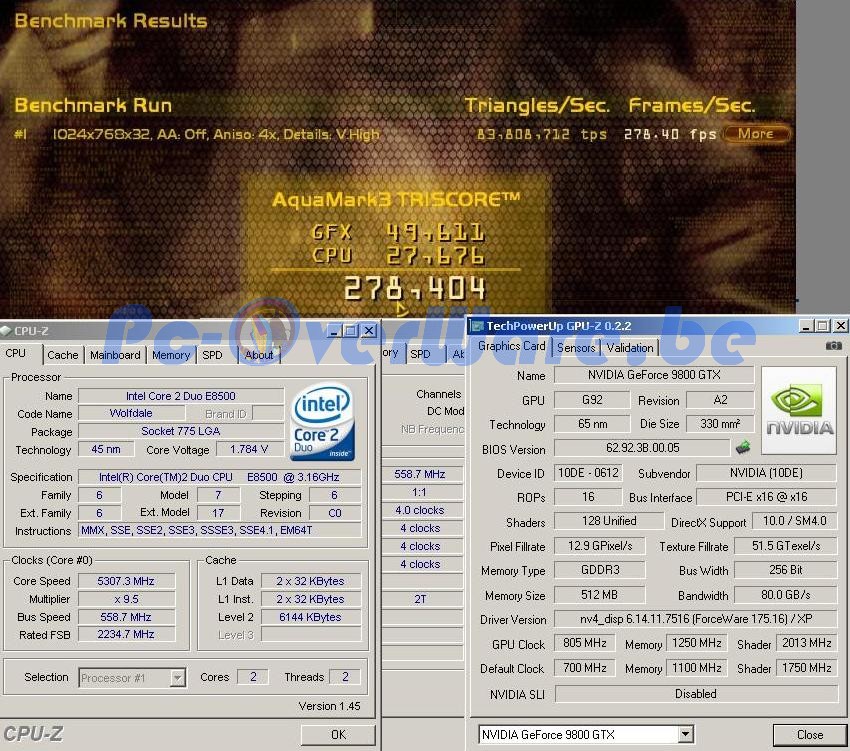Click the BIOS Version 62.92.3B.00.05 field

coord(642,448)
